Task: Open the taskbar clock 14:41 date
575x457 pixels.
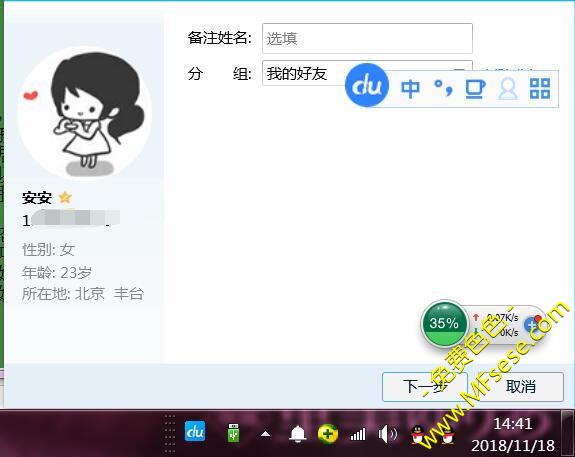Action: [x=513, y=435]
